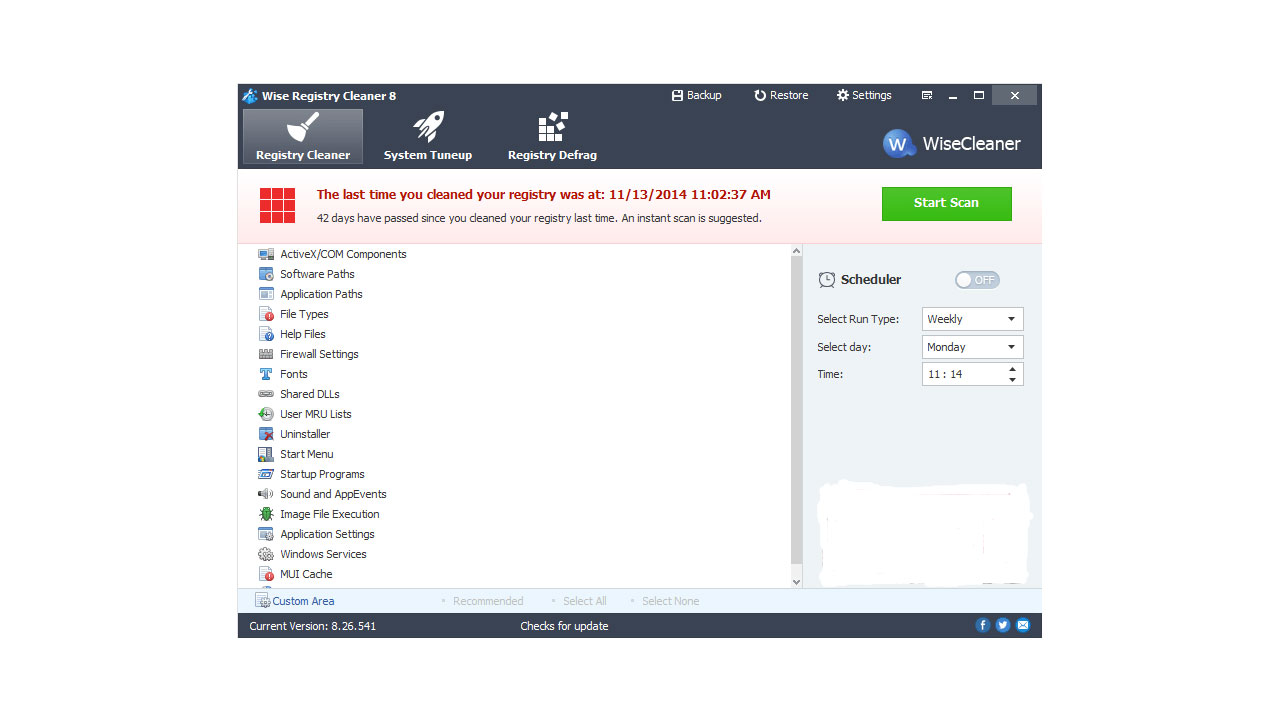Switch to the System Tuneup tab
Viewport: 1280px width, 720px height.
click(428, 137)
